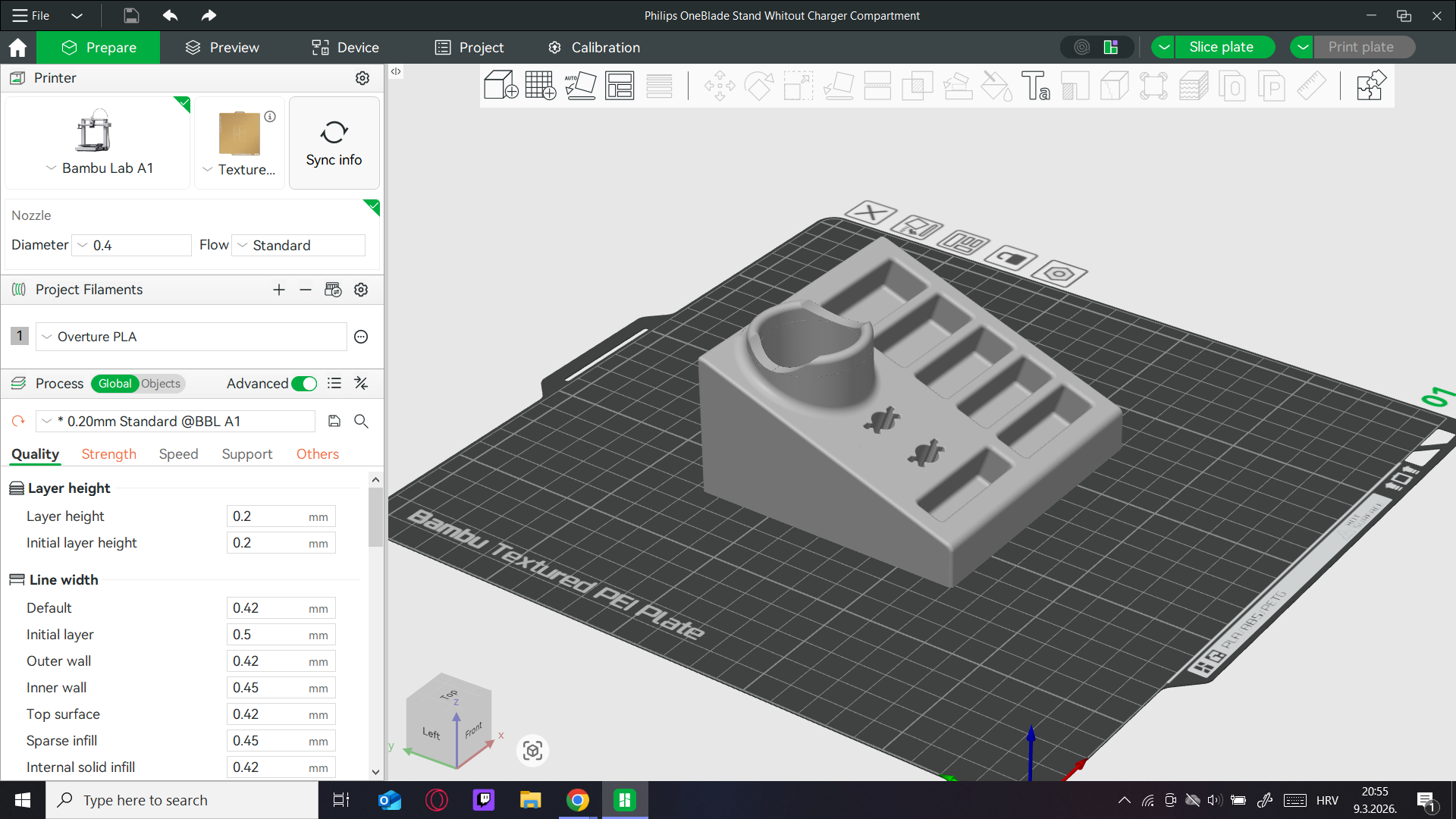The image size is (1456, 819).
Task: Select the Color painting tool
Action: click(x=996, y=86)
